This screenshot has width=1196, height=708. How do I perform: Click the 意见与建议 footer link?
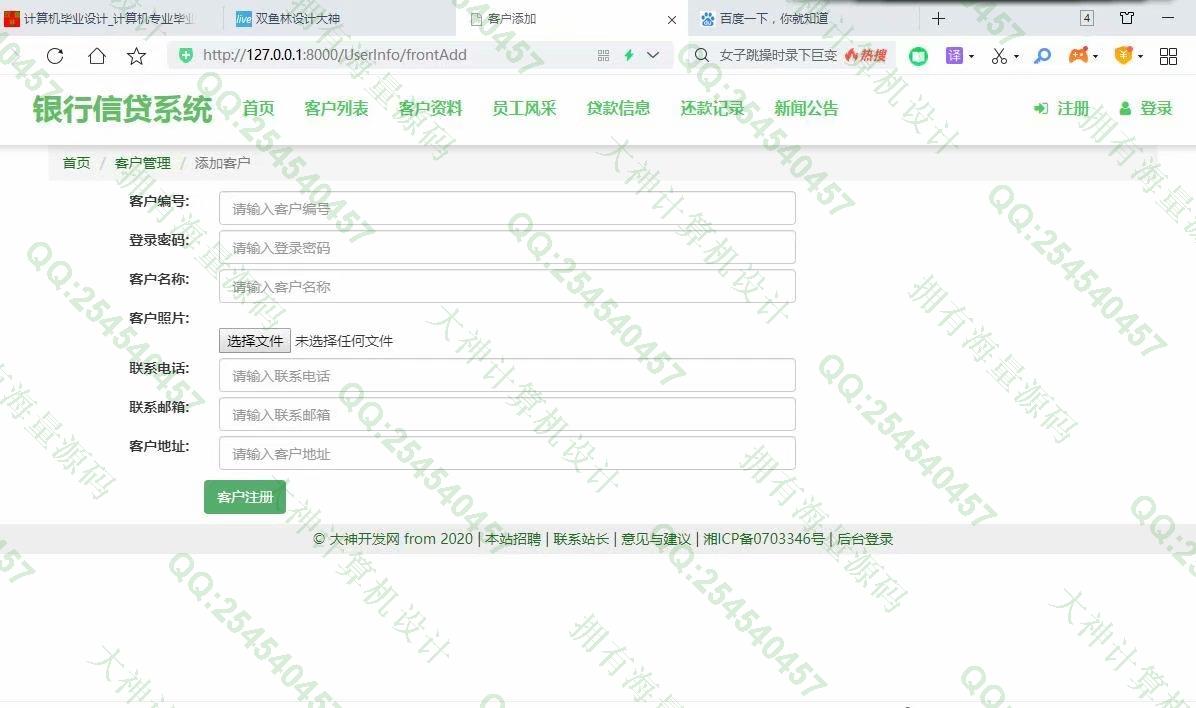[656, 539]
